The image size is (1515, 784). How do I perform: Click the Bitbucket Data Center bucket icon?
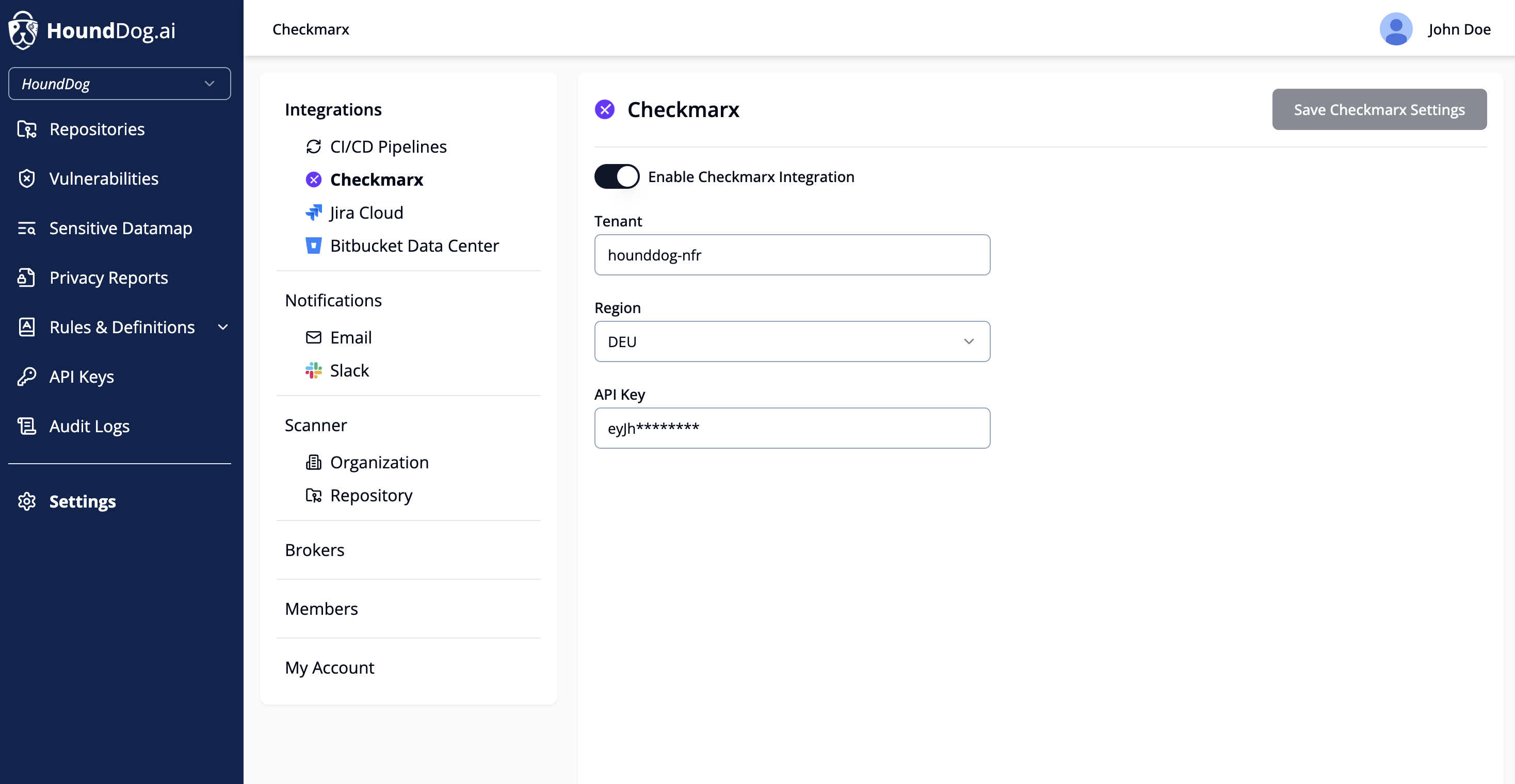[x=313, y=246]
